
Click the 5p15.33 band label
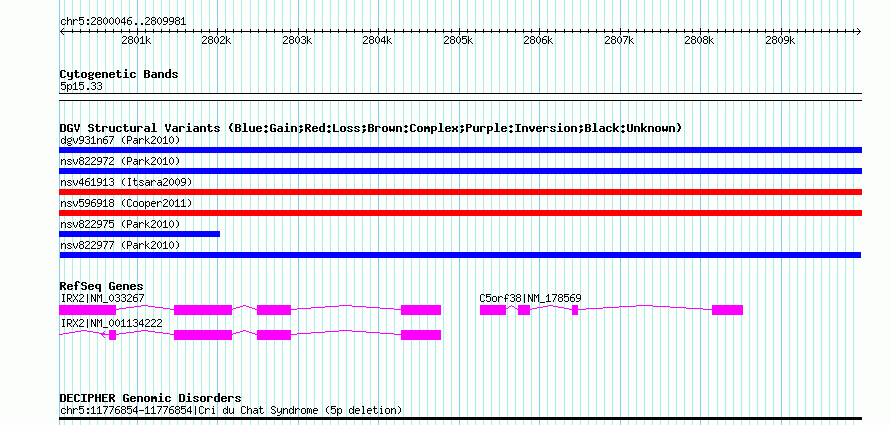pyautogui.click(x=81, y=87)
